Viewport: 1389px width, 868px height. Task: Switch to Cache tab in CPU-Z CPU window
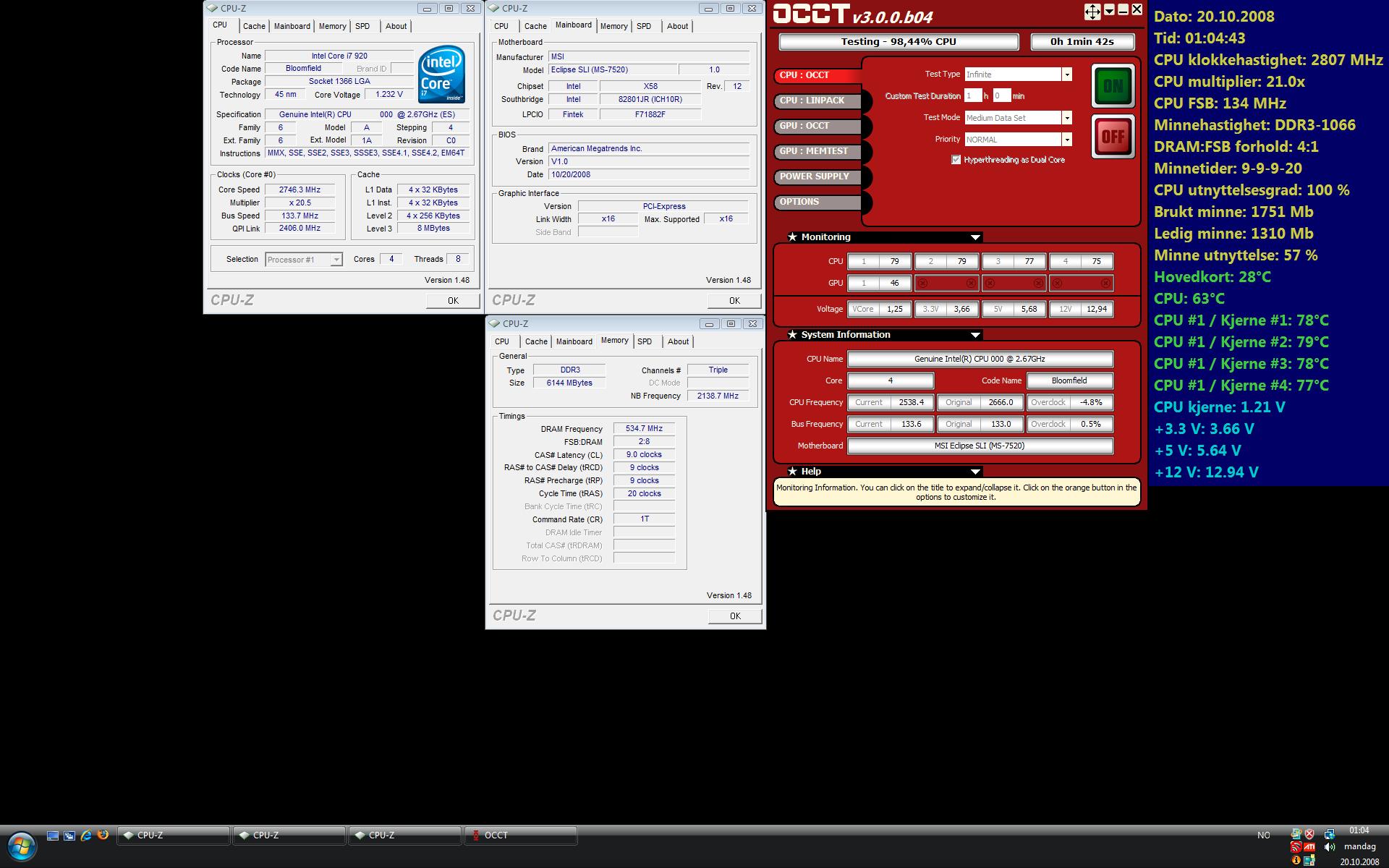click(x=254, y=26)
